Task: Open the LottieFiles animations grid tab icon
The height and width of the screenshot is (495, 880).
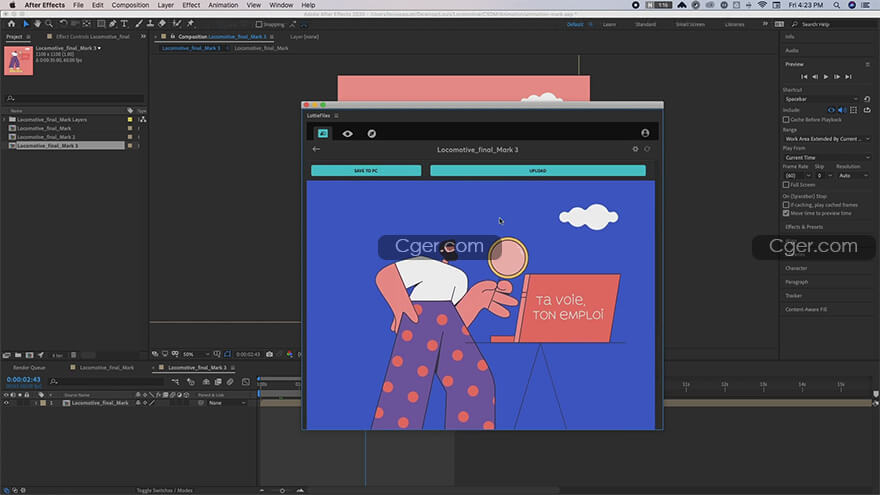Action: (x=323, y=134)
